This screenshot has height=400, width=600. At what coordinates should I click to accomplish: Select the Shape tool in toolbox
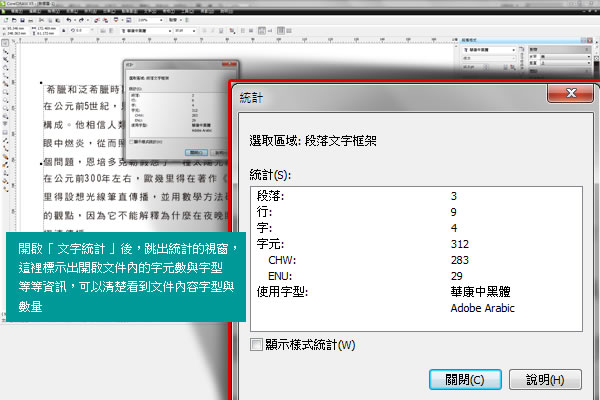coord(5,51)
